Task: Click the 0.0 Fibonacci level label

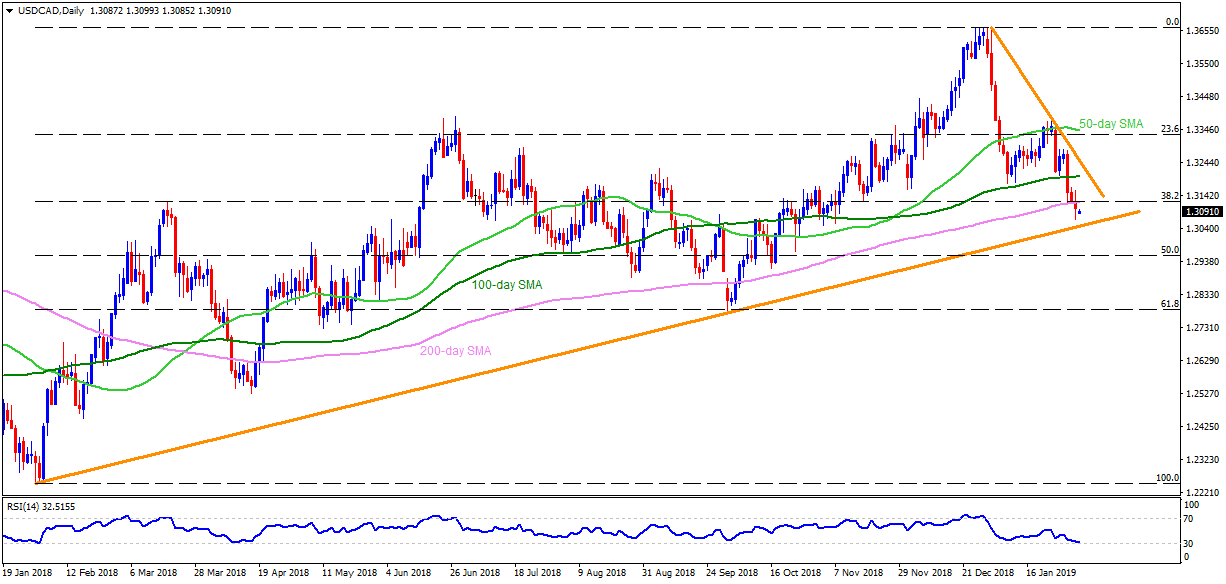Action: [x=1172, y=23]
